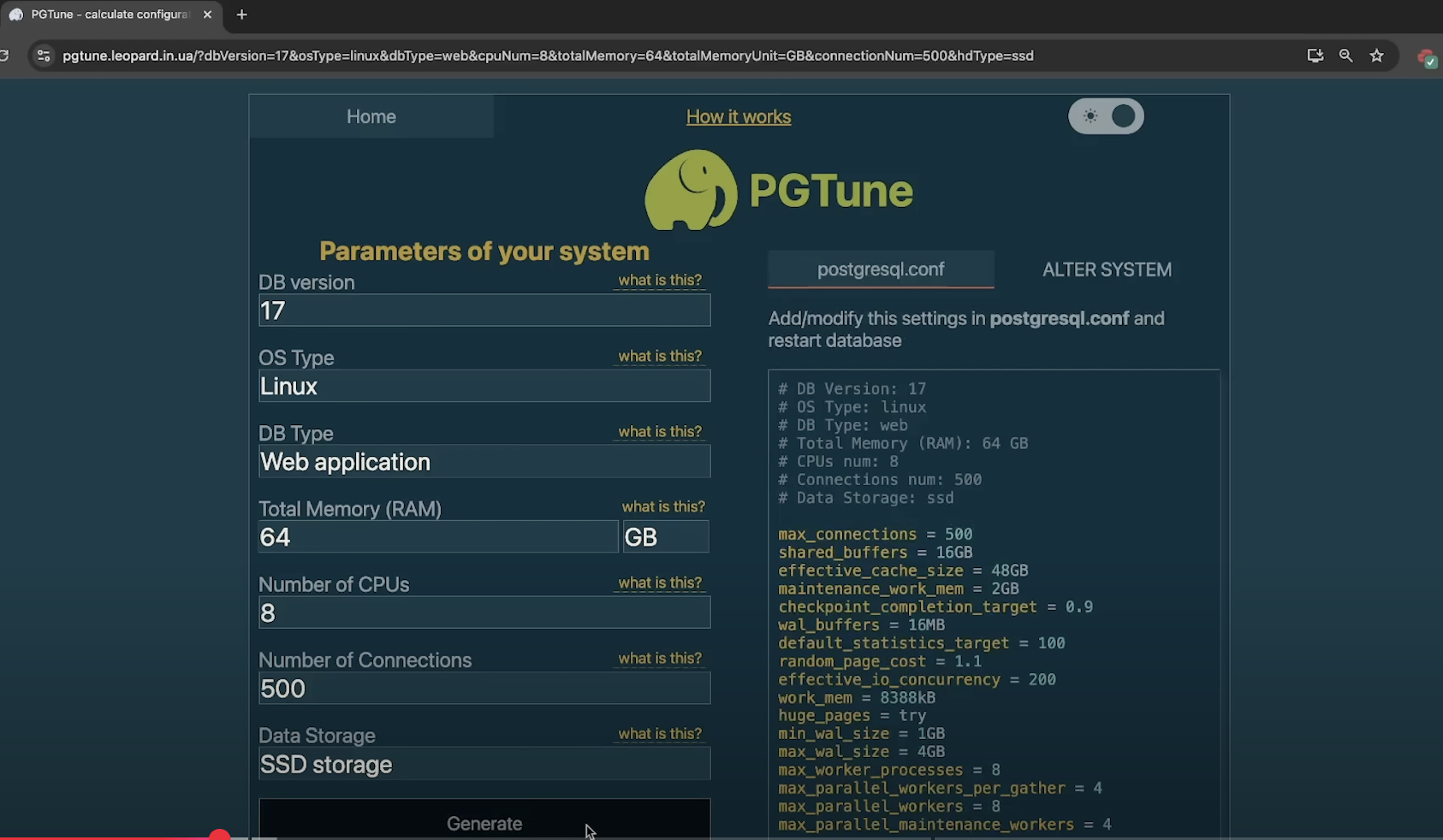This screenshot has height=840, width=1443.
Task: Click the '# Data Storage: ssd' comment line
Action: [865, 498]
